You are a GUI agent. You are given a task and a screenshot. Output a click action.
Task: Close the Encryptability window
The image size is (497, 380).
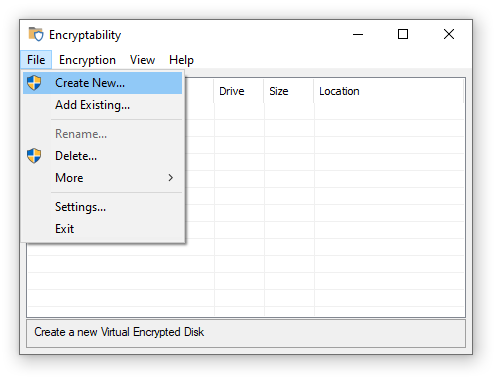tap(449, 34)
